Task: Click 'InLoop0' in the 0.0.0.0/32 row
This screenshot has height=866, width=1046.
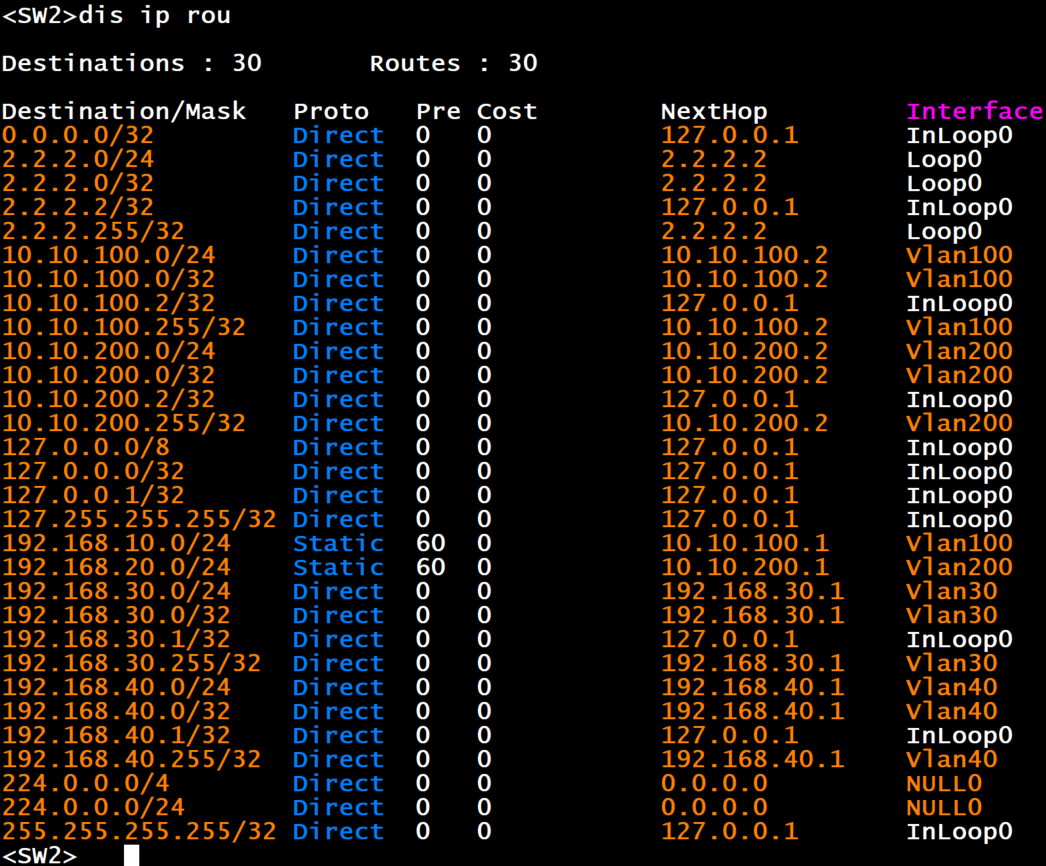Action: coord(959,135)
